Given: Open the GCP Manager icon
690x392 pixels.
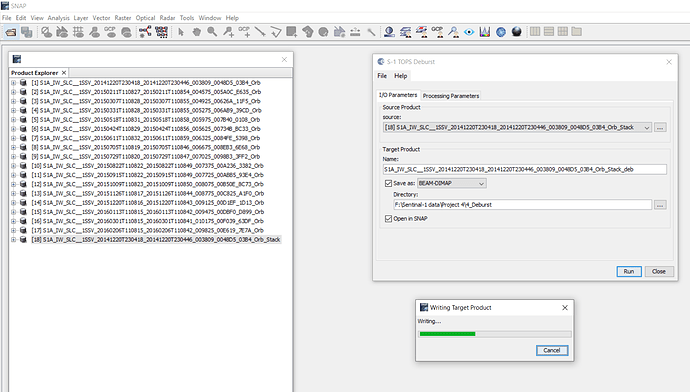Looking at the screenshot, I should (437, 32).
